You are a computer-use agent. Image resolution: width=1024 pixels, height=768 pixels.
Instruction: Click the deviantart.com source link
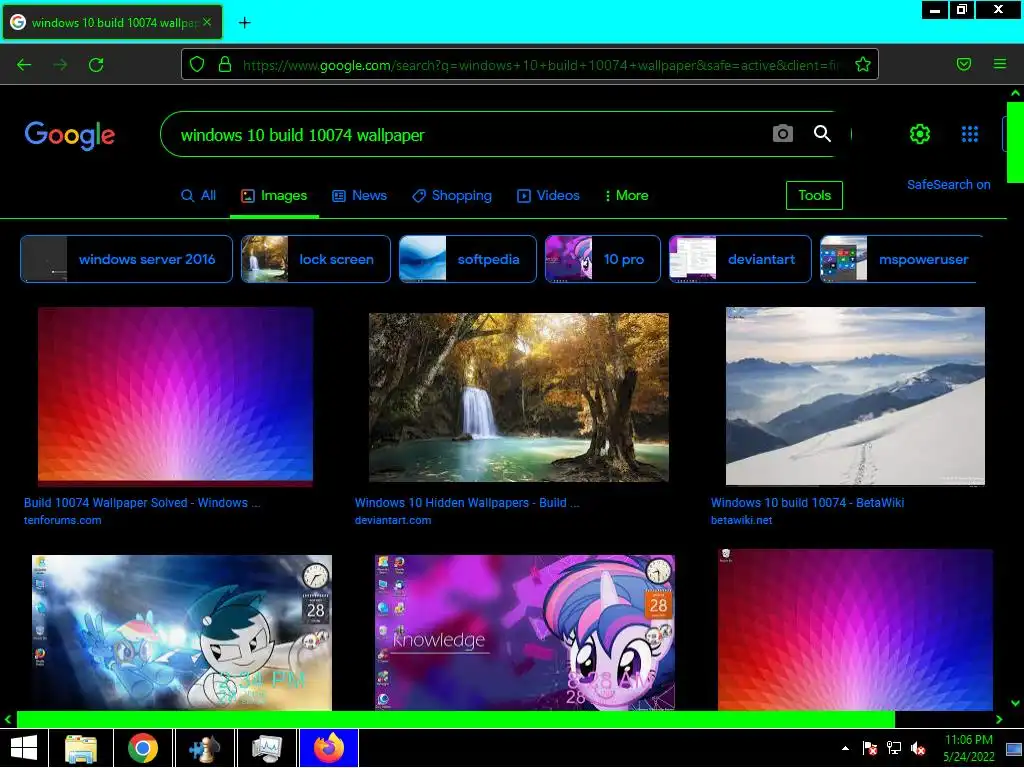[x=392, y=520]
